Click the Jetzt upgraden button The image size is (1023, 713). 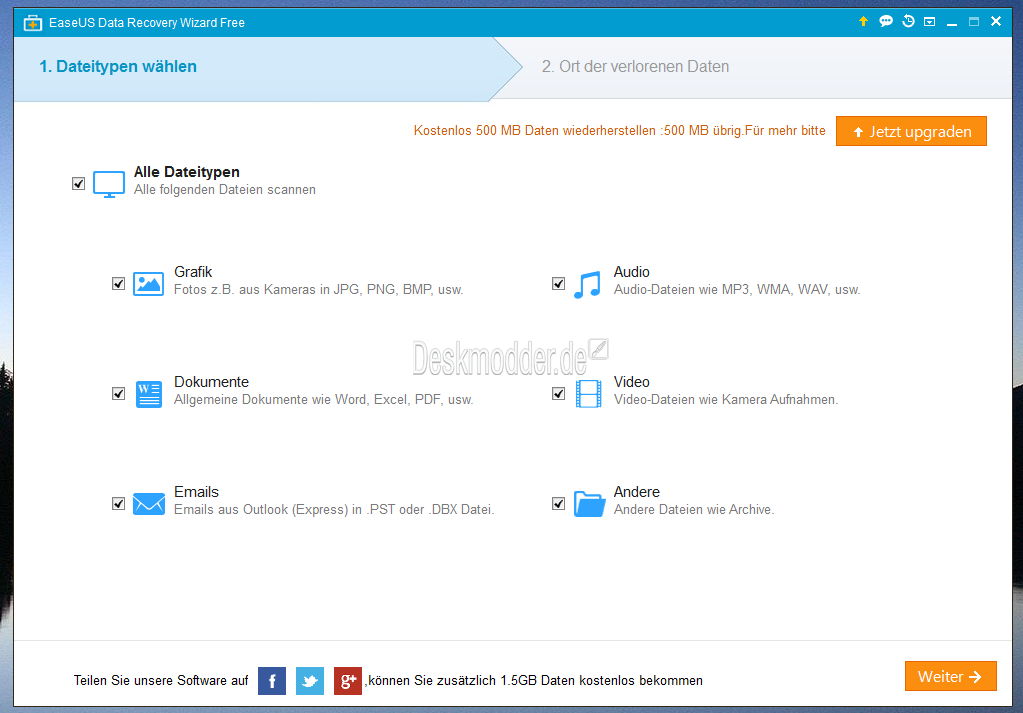click(911, 131)
